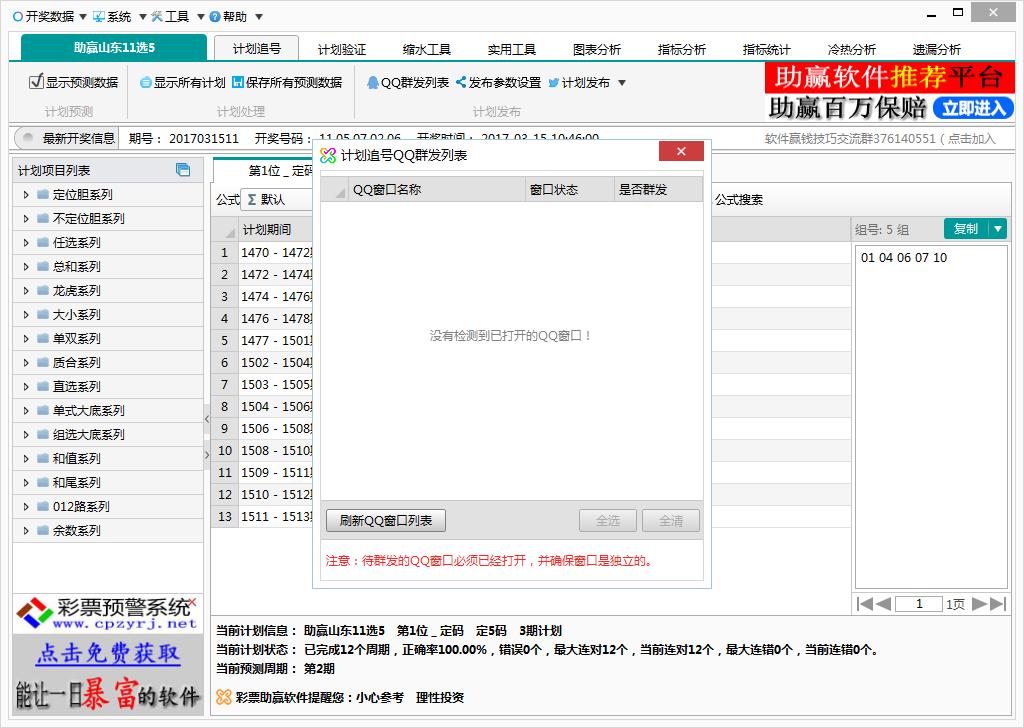
Task: Click the green 复制 button
Action: point(965,229)
